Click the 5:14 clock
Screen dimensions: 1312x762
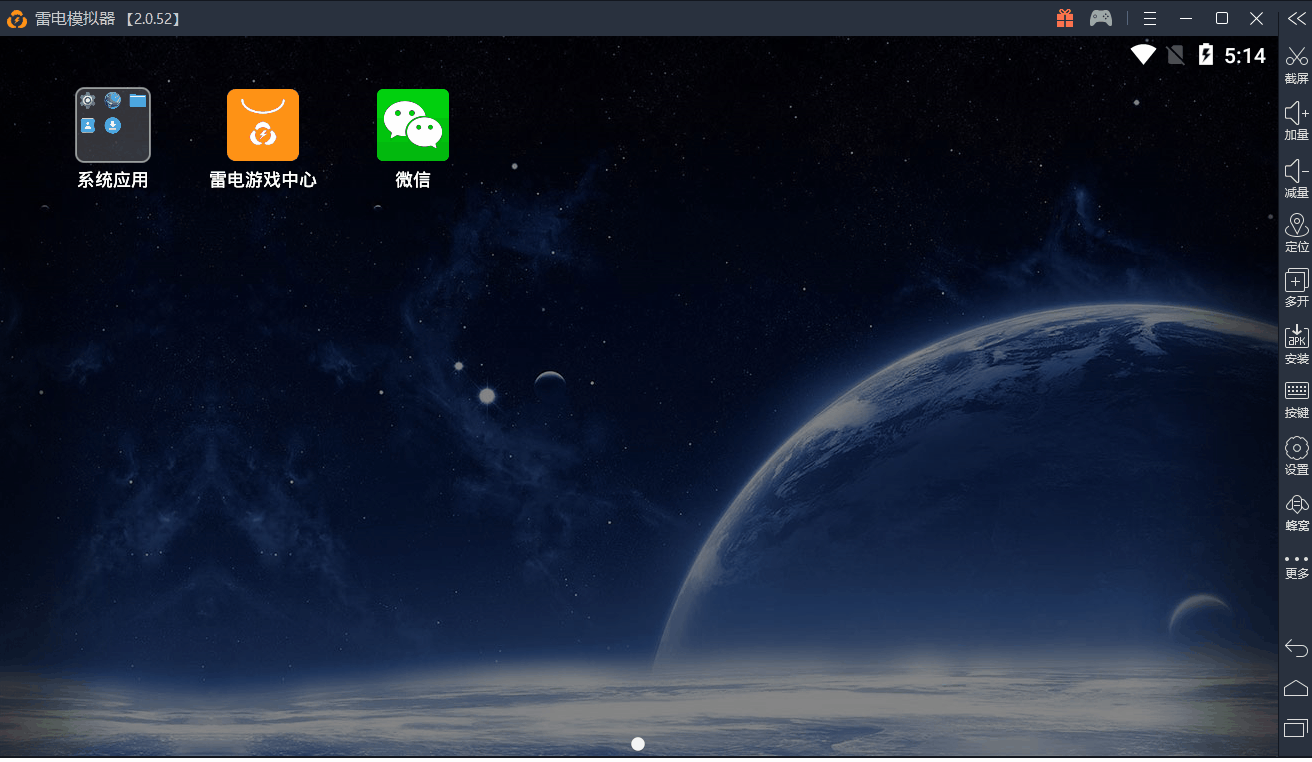point(1245,56)
